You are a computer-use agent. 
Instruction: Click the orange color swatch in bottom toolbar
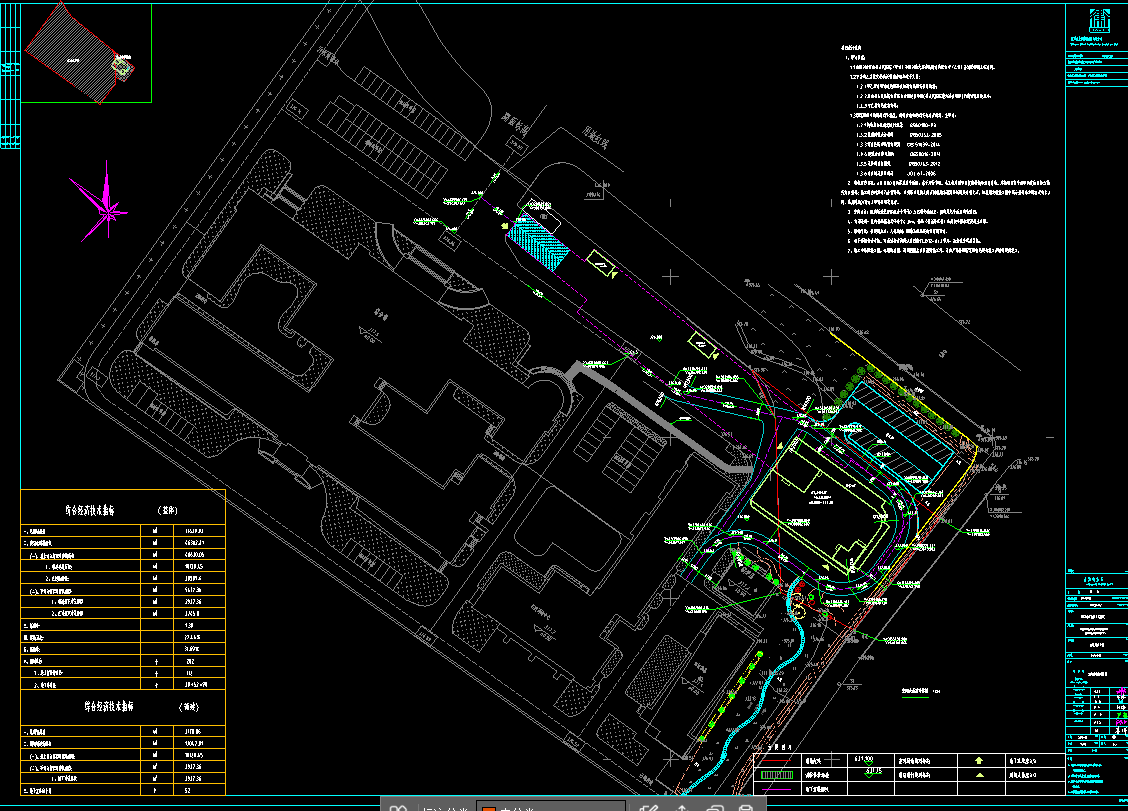click(490, 808)
